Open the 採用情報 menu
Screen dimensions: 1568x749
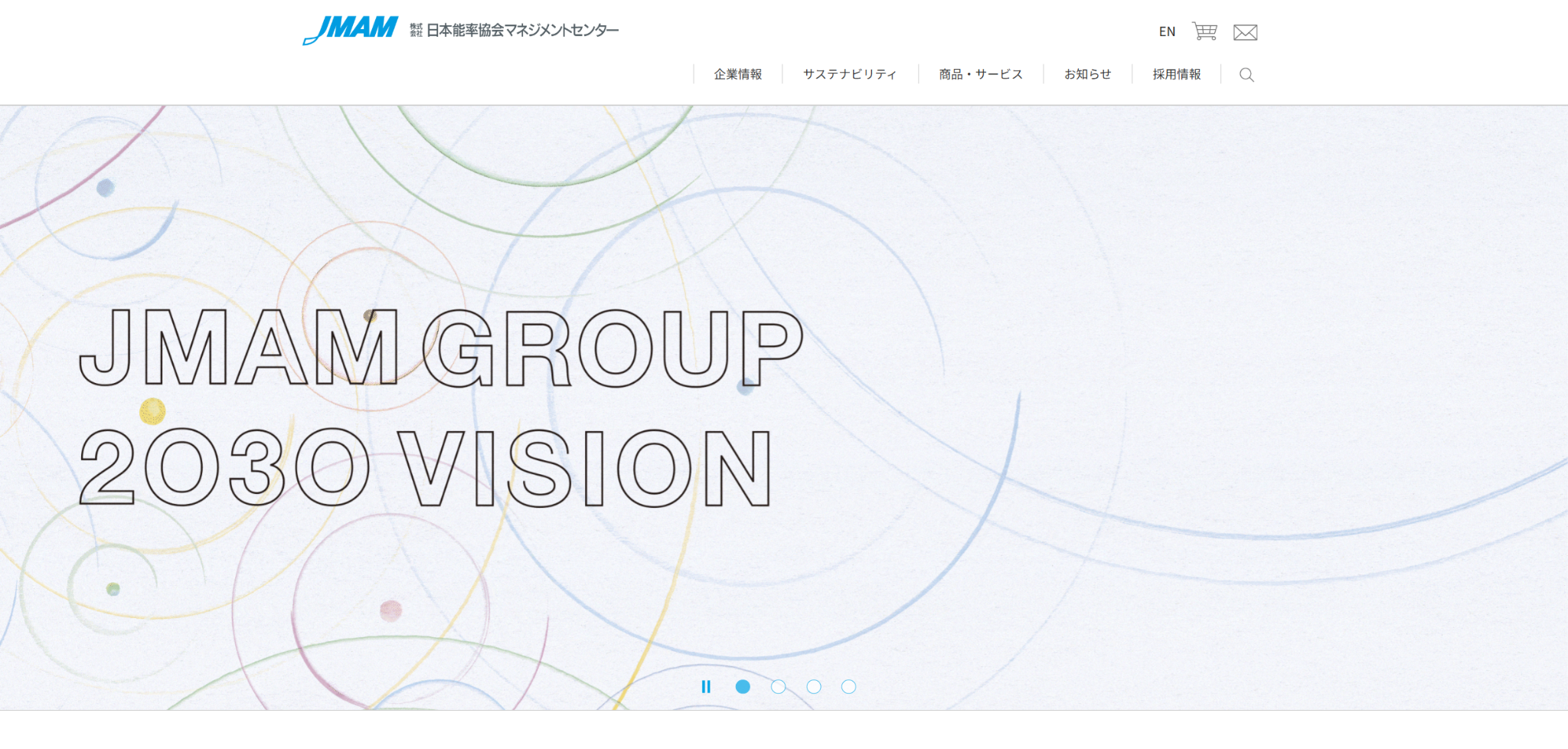(1177, 74)
